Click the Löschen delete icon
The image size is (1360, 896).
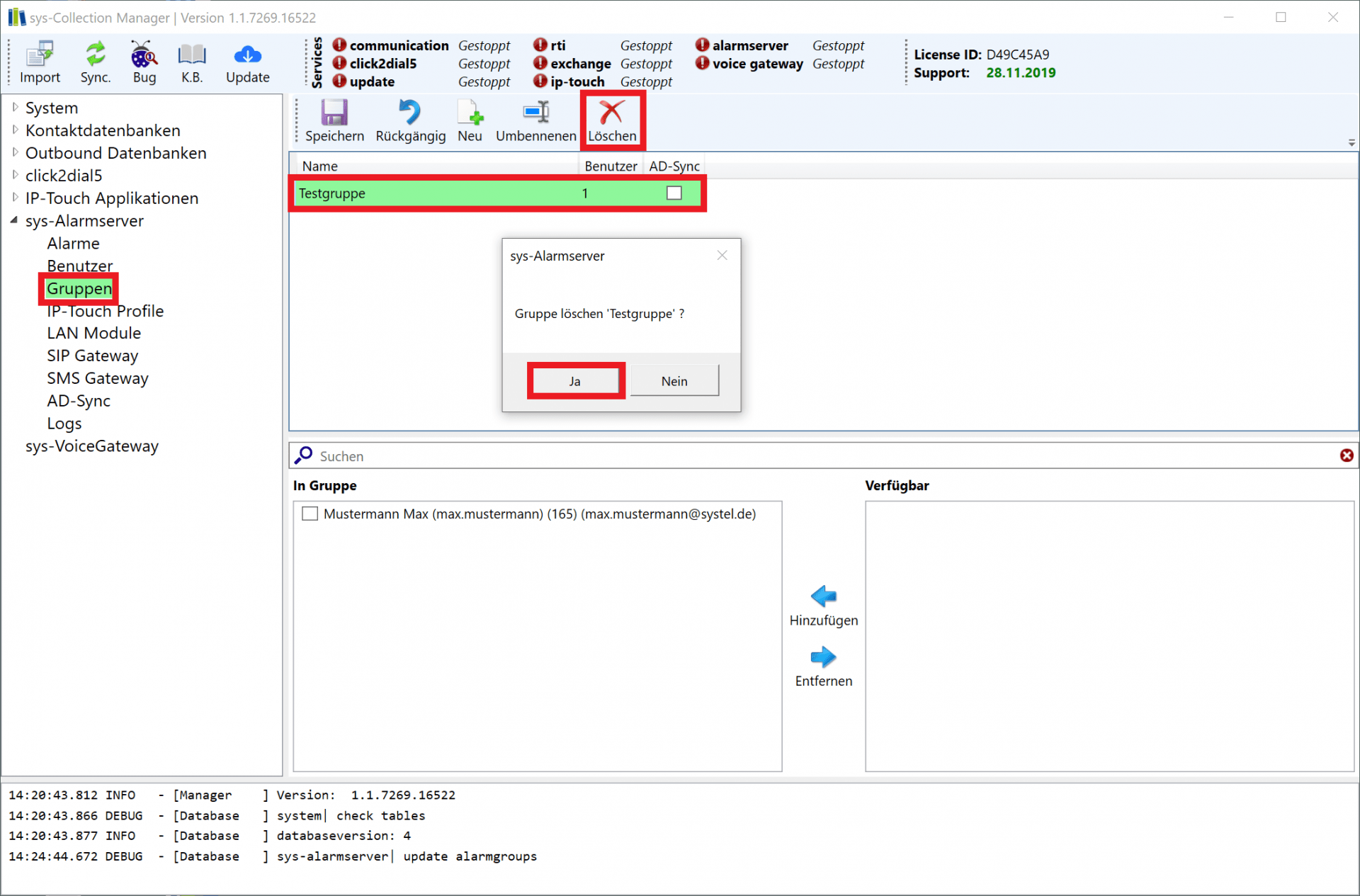[x=612, y=113]
